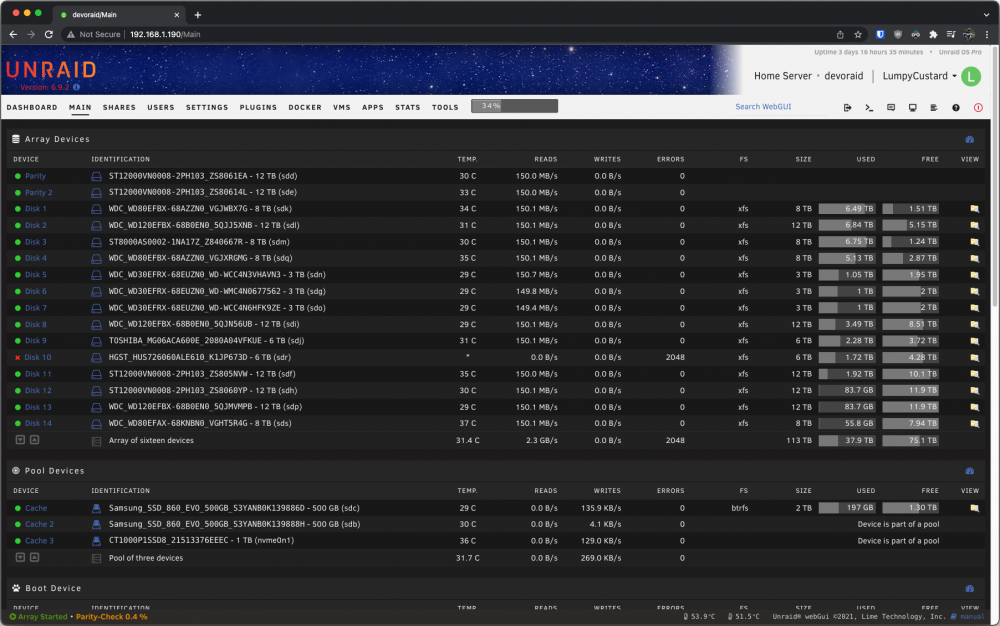Go to Shares tab
The image size is (1000, 626).
[119, 108]
